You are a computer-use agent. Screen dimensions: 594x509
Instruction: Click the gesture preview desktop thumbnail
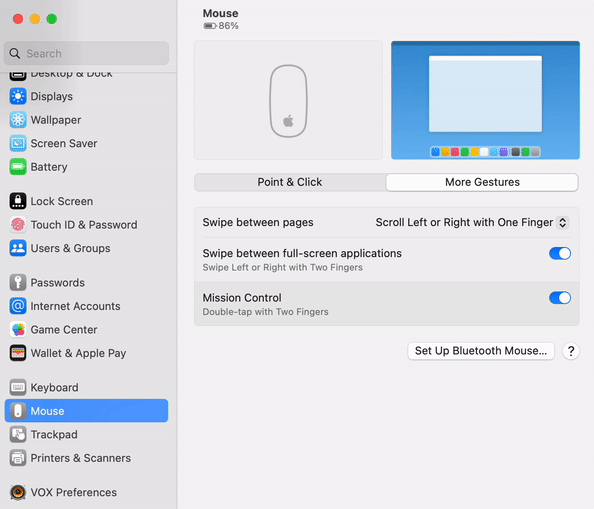pyautogui.click(x=485, y=100)
